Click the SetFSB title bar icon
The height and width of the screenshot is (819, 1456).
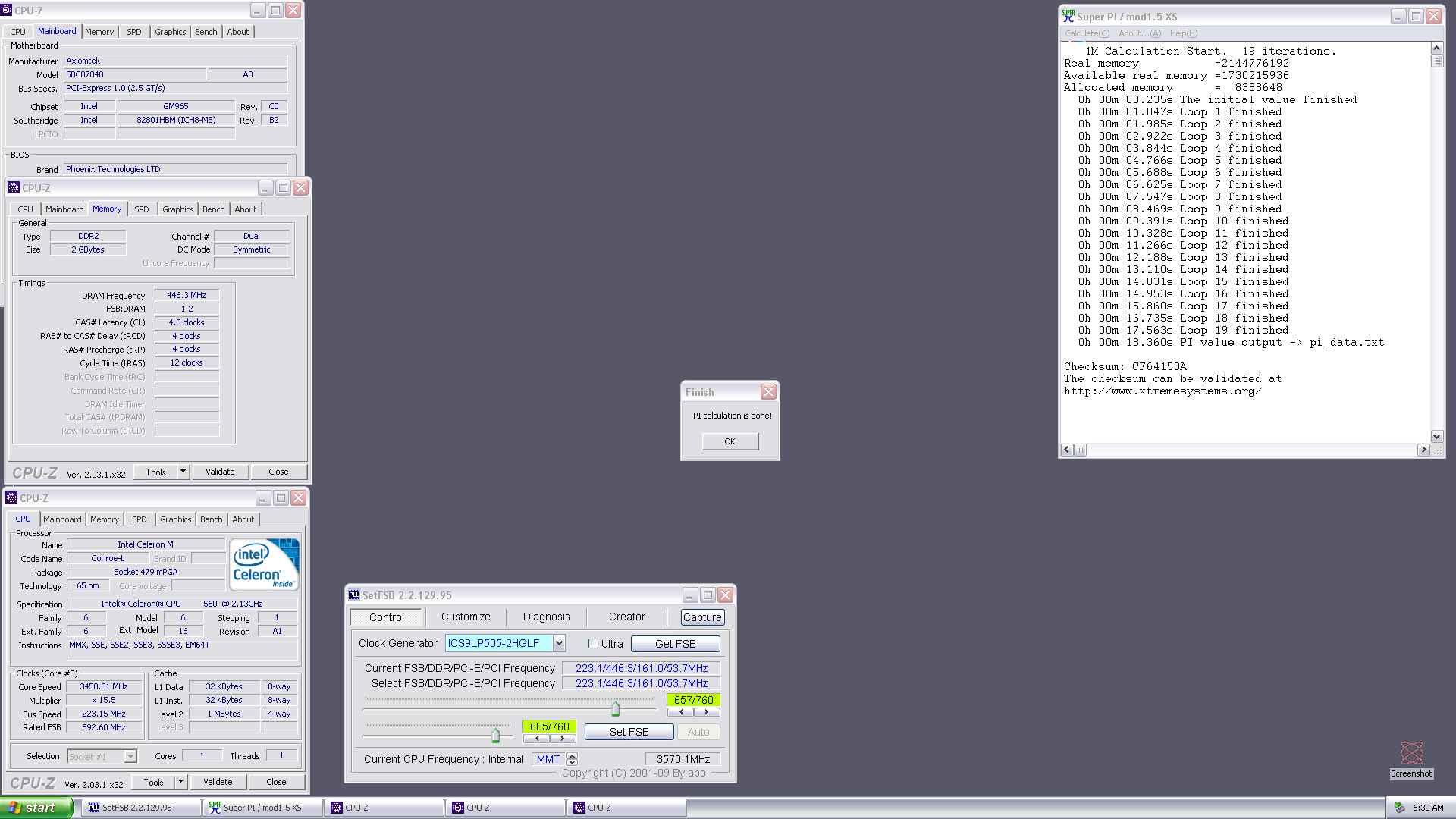354,595
